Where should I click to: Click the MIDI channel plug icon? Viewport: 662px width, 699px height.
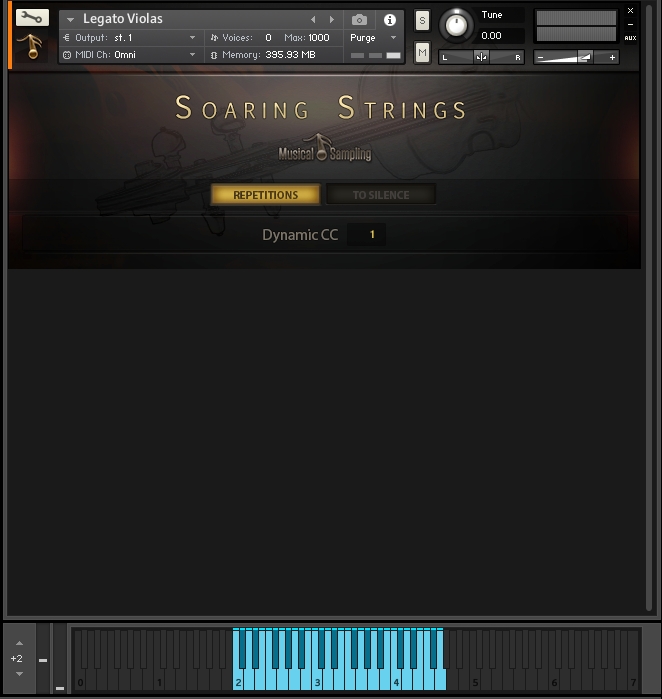[67, 55]
